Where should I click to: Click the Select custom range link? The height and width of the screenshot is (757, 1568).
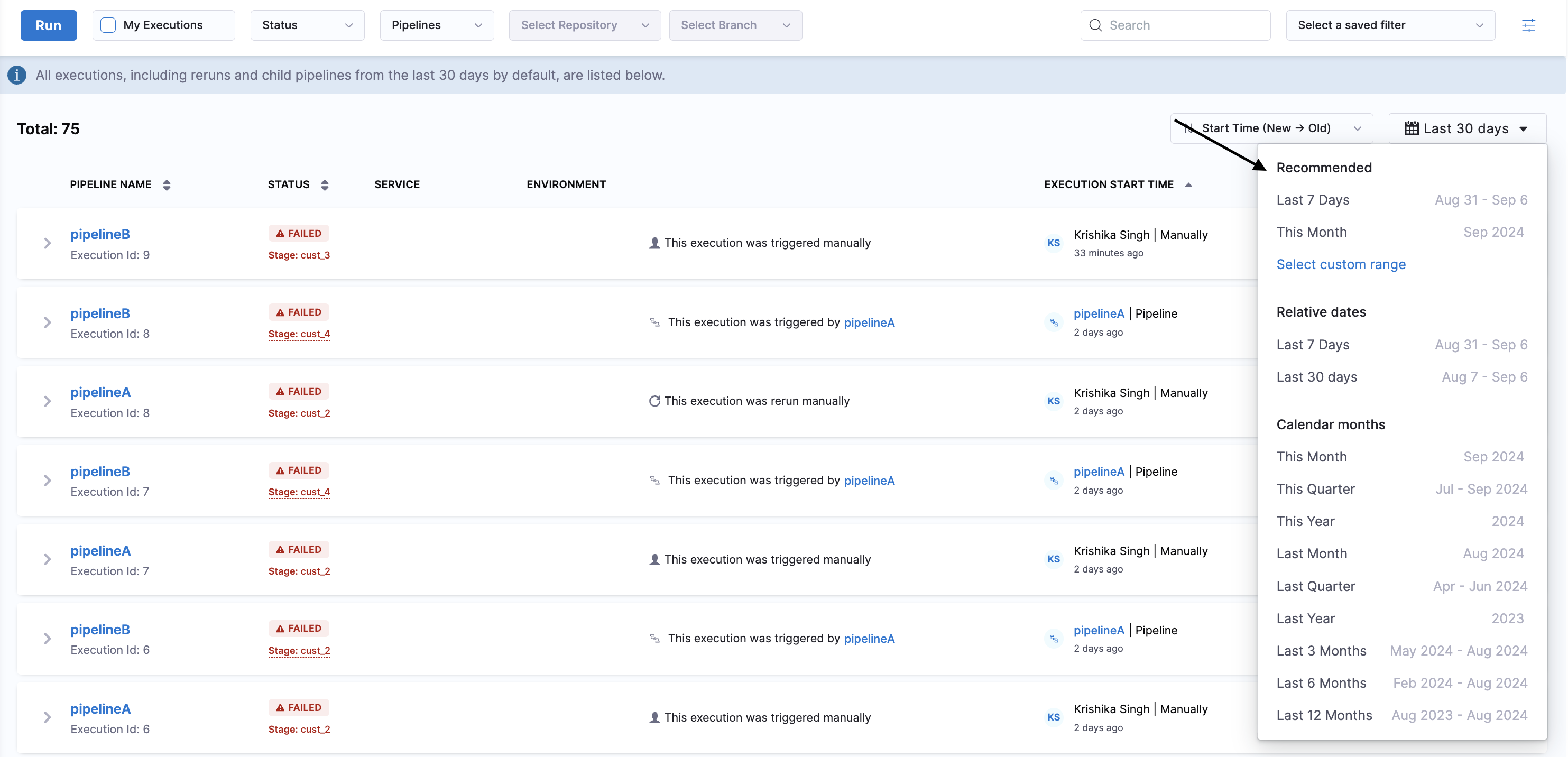(x=1340, y=264)
